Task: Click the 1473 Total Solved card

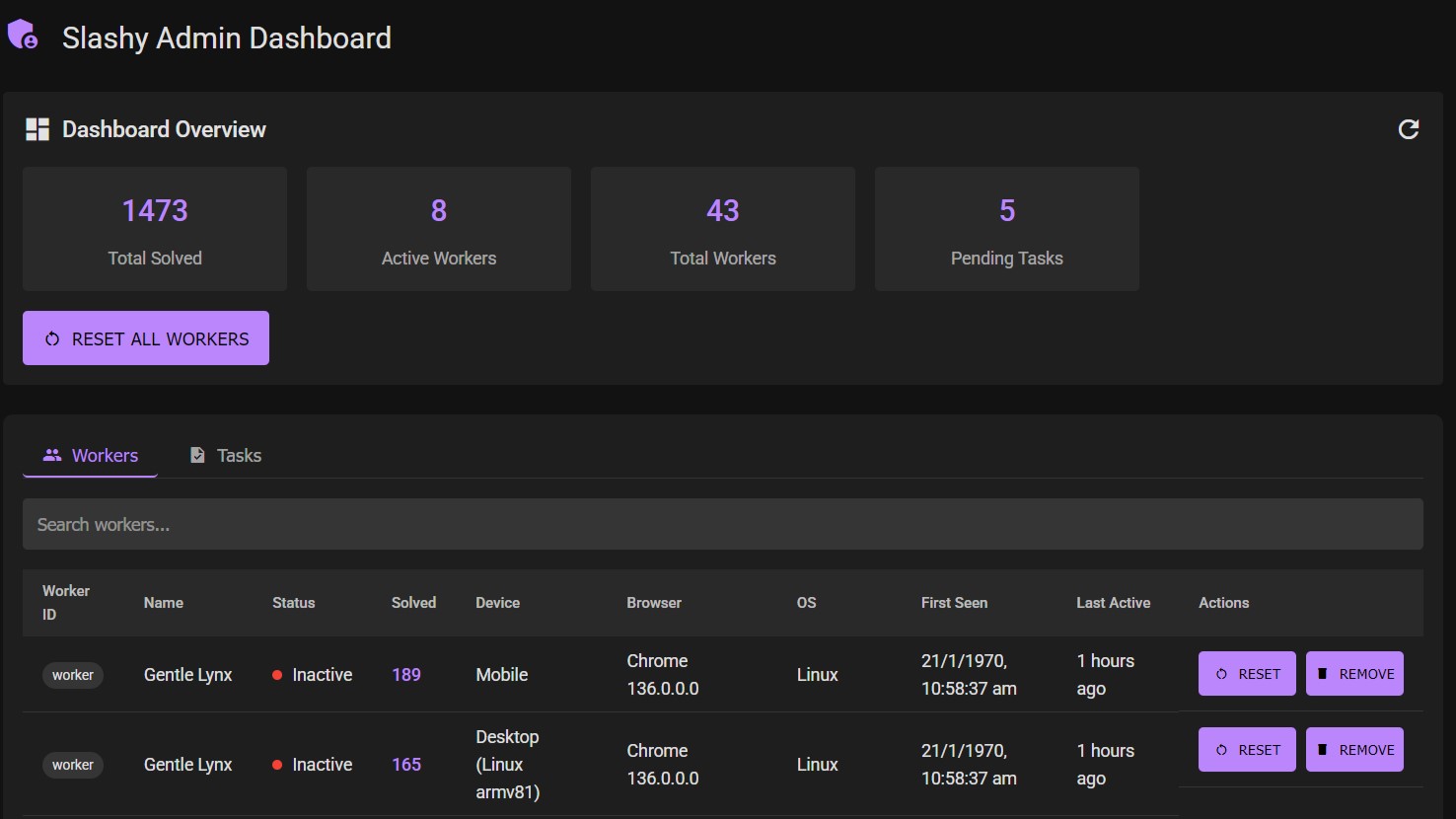Action: 155,229
